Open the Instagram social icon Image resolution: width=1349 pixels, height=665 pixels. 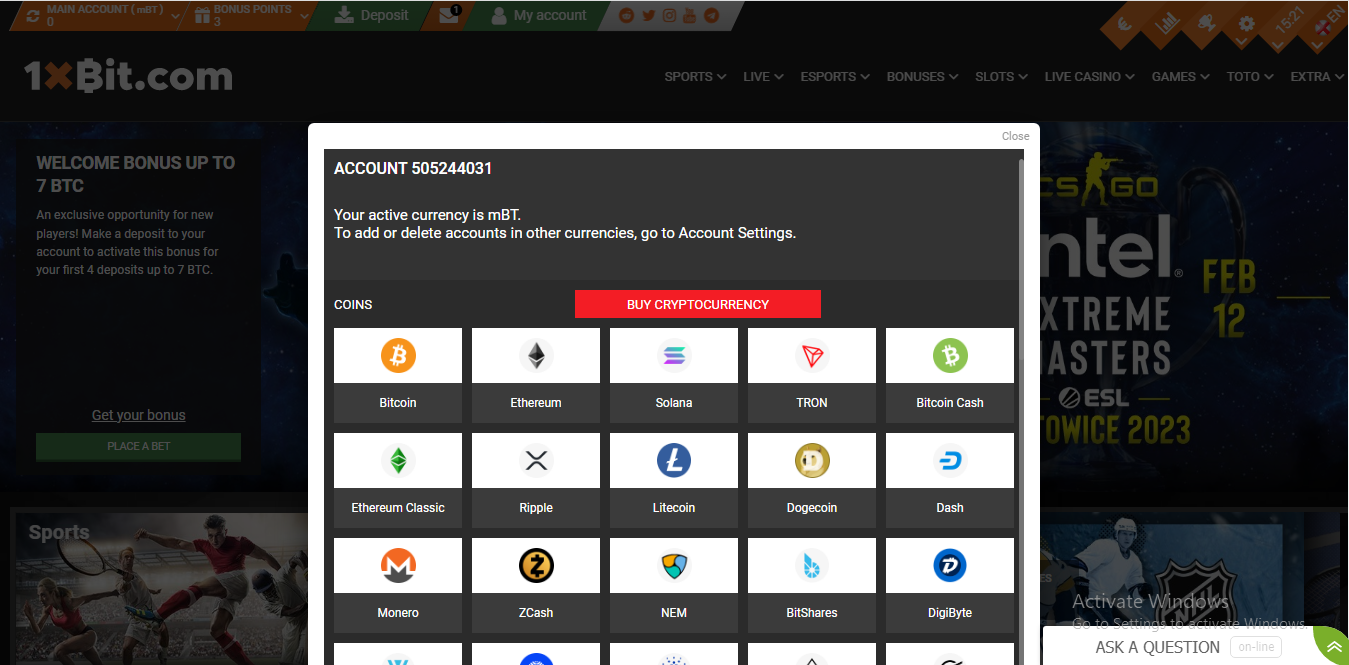pos(671,16)
